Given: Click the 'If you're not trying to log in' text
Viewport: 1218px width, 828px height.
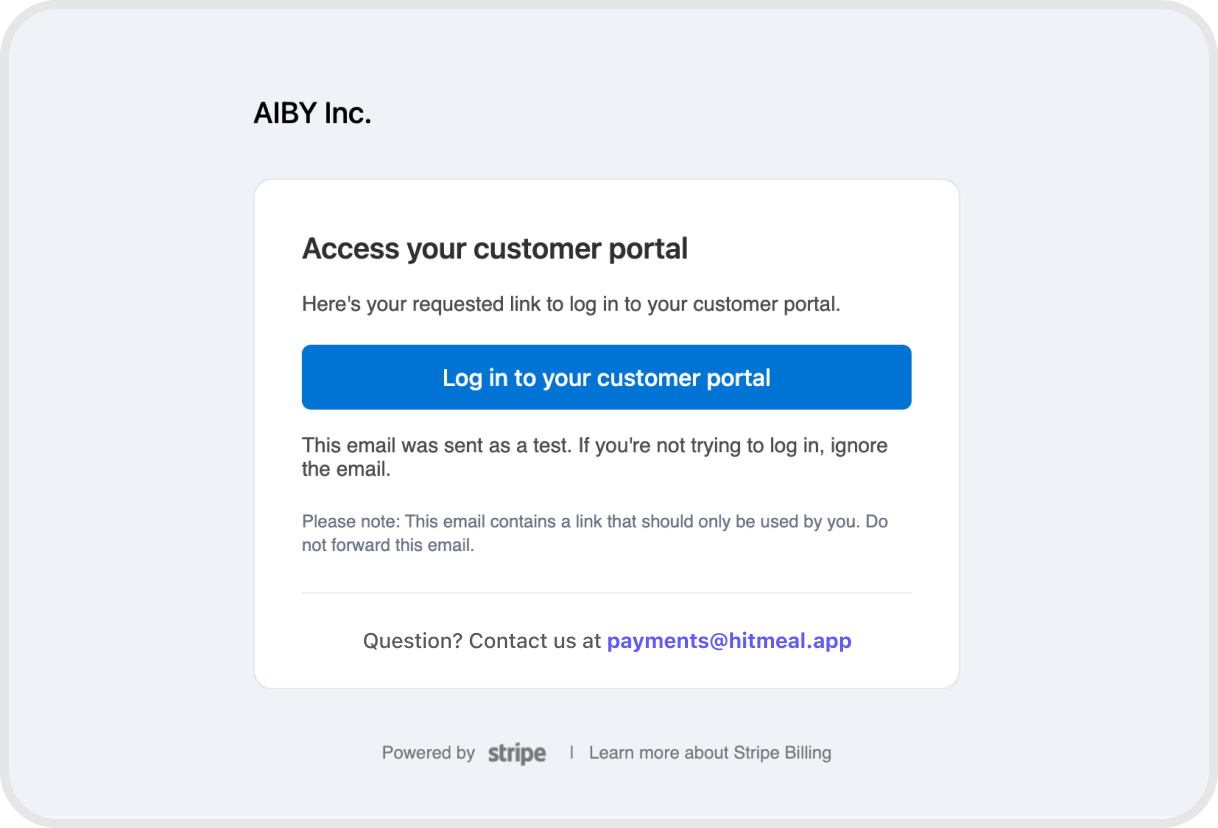Looking at the screenshot, I should tap(709, 445).
